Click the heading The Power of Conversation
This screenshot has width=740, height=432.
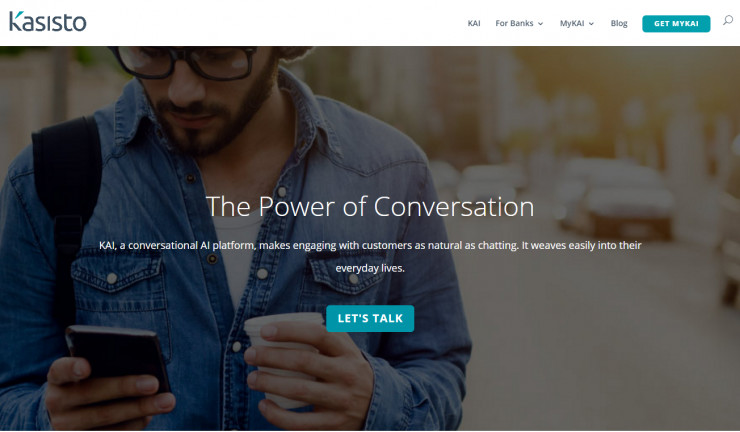tap(370, 206)
